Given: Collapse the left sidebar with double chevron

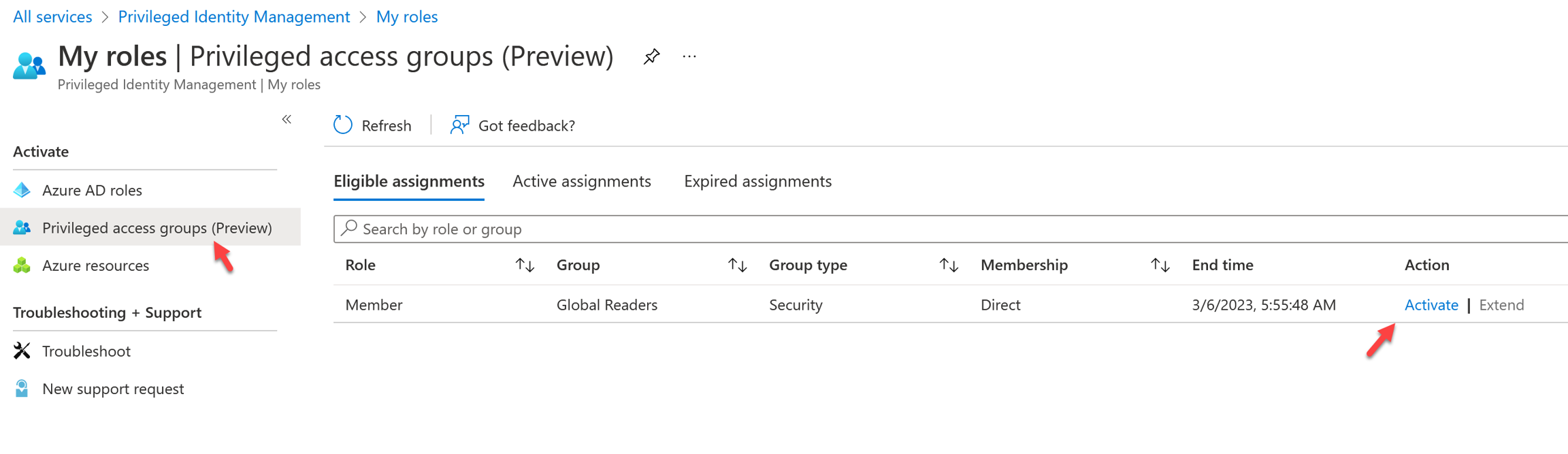Looking at the screenshot, I should (287, 120).
